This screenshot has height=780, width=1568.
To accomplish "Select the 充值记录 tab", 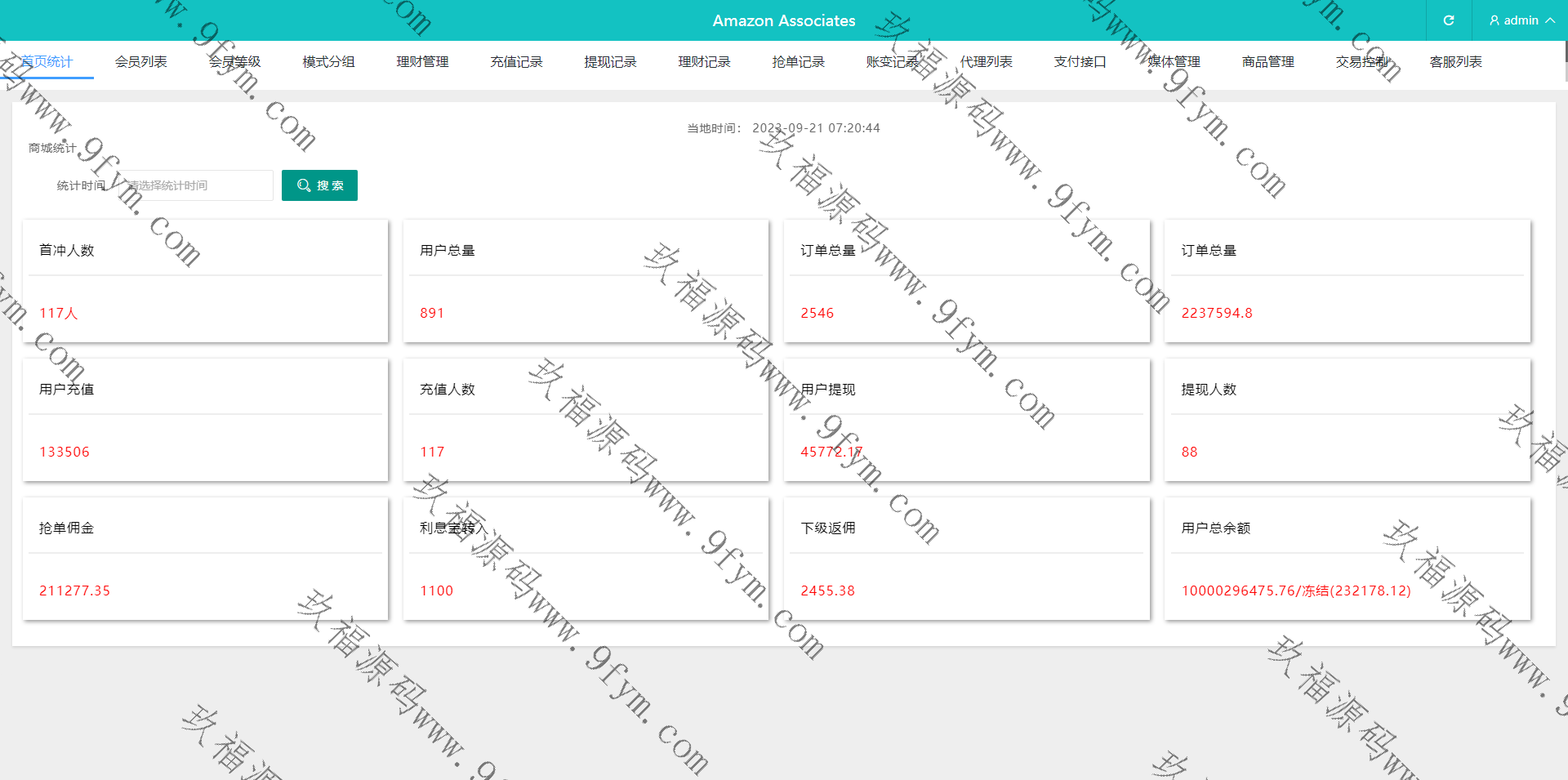I will pyautogui.click(x=516, y=62).
